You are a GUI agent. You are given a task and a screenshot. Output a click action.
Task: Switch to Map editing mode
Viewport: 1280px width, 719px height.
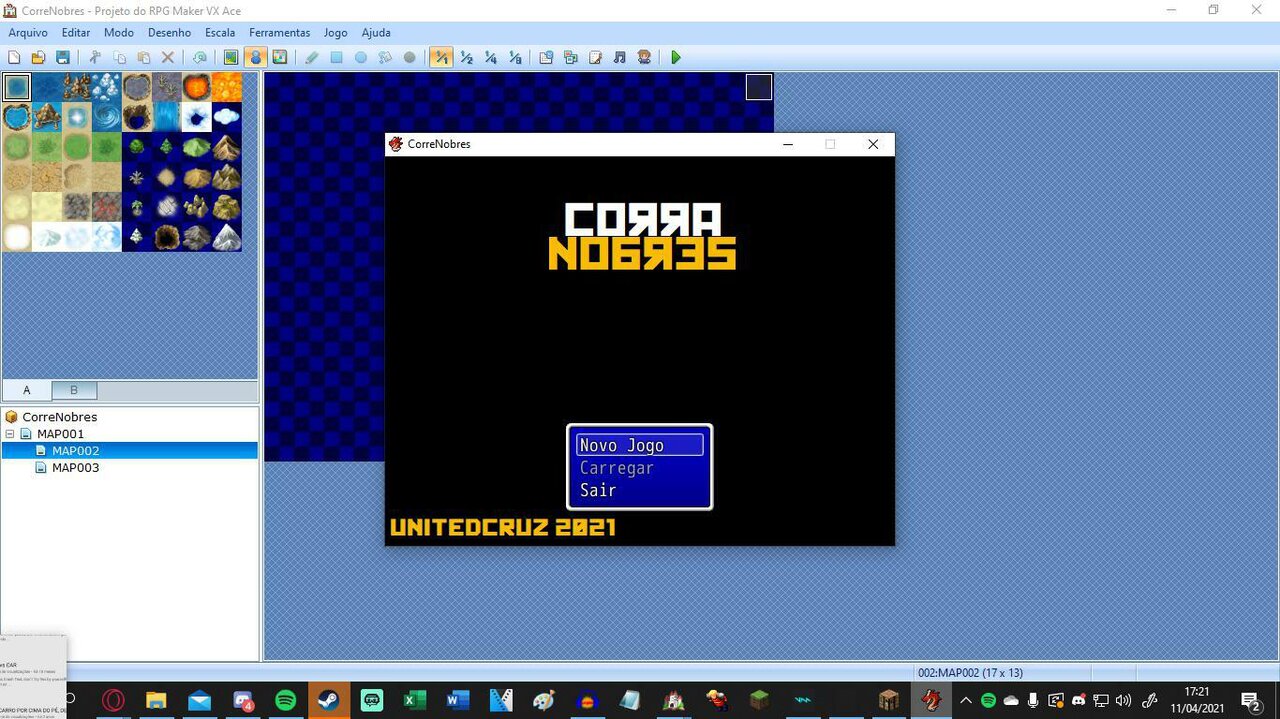pyautogui.click(x=231, y=58)
